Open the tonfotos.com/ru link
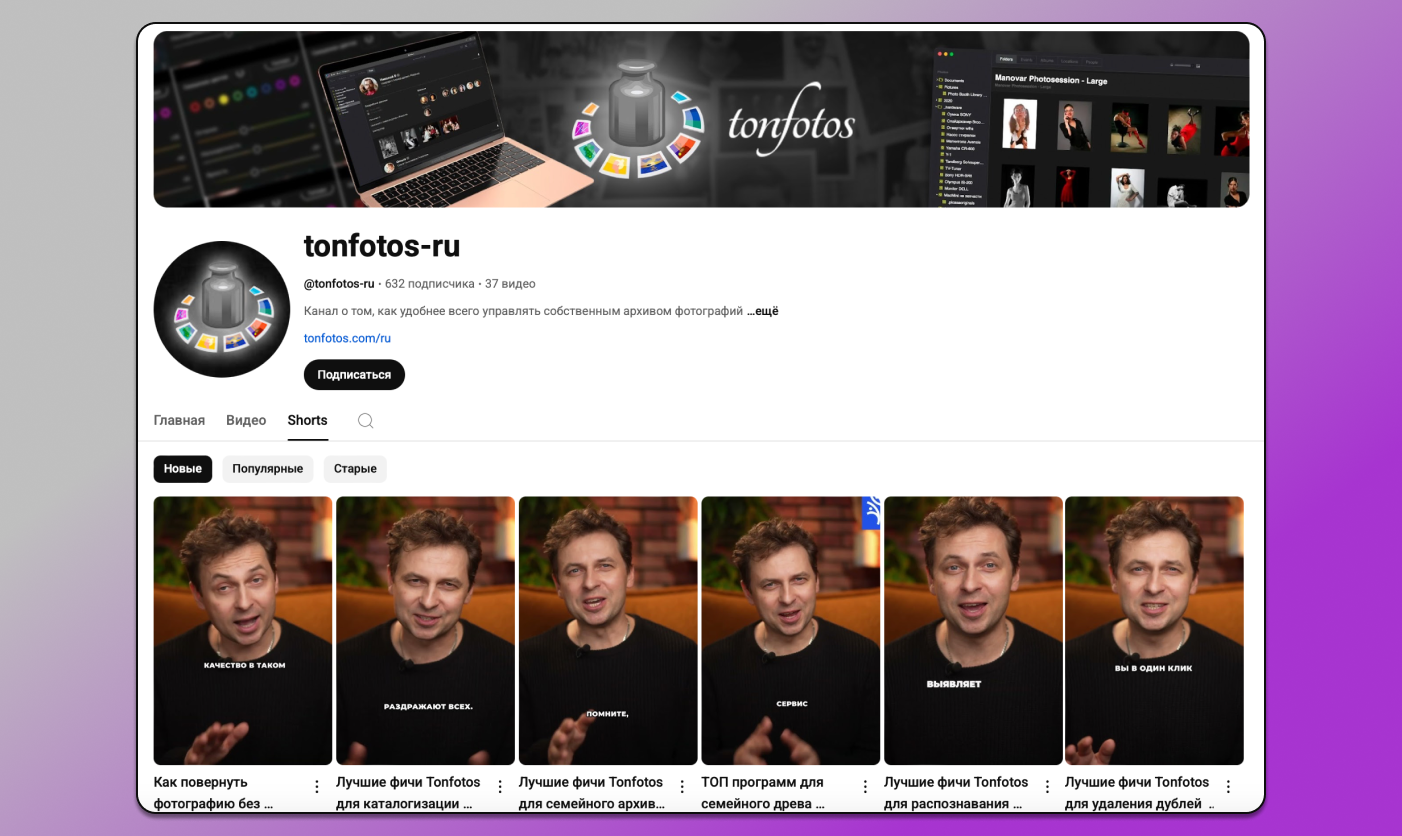Viewport: 1402px width, 836px height. tap(347, 338)
